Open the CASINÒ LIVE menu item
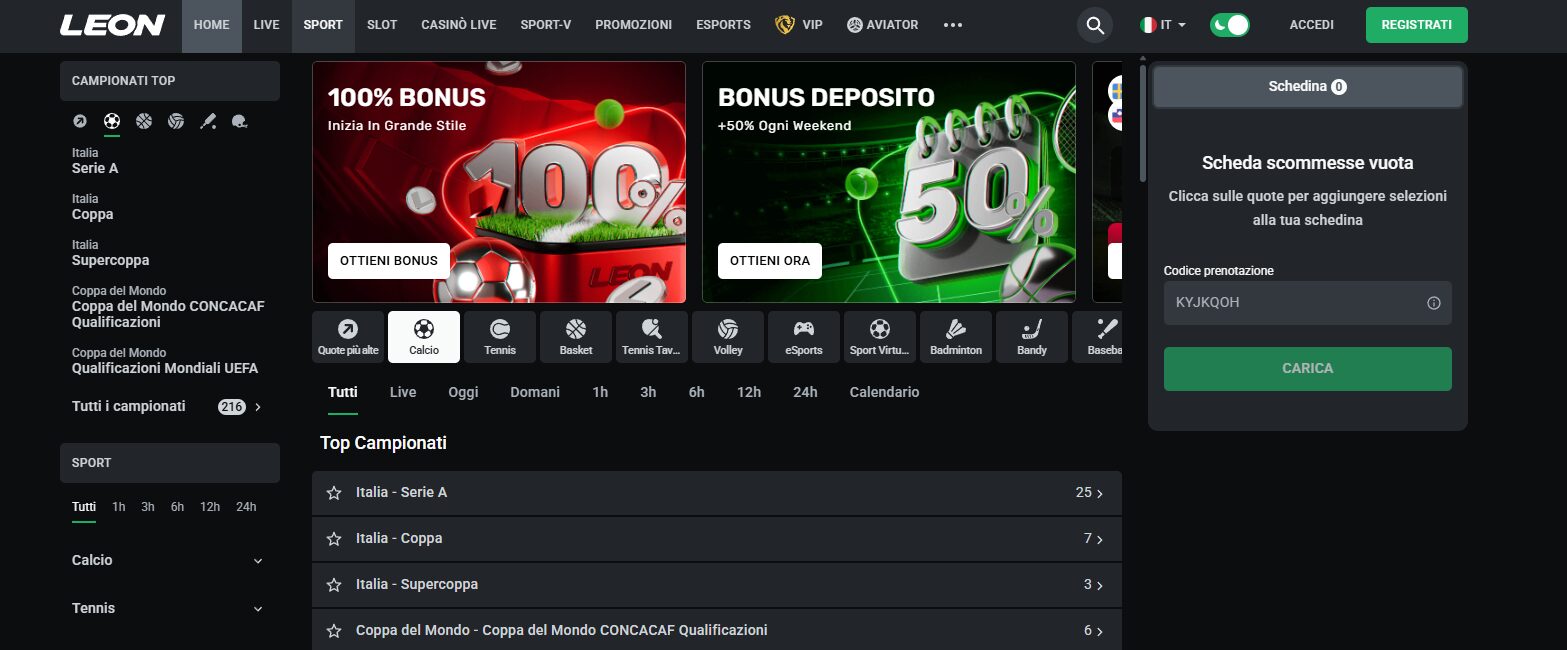Viewport: 1567px width, 650px height. [459, 25]
